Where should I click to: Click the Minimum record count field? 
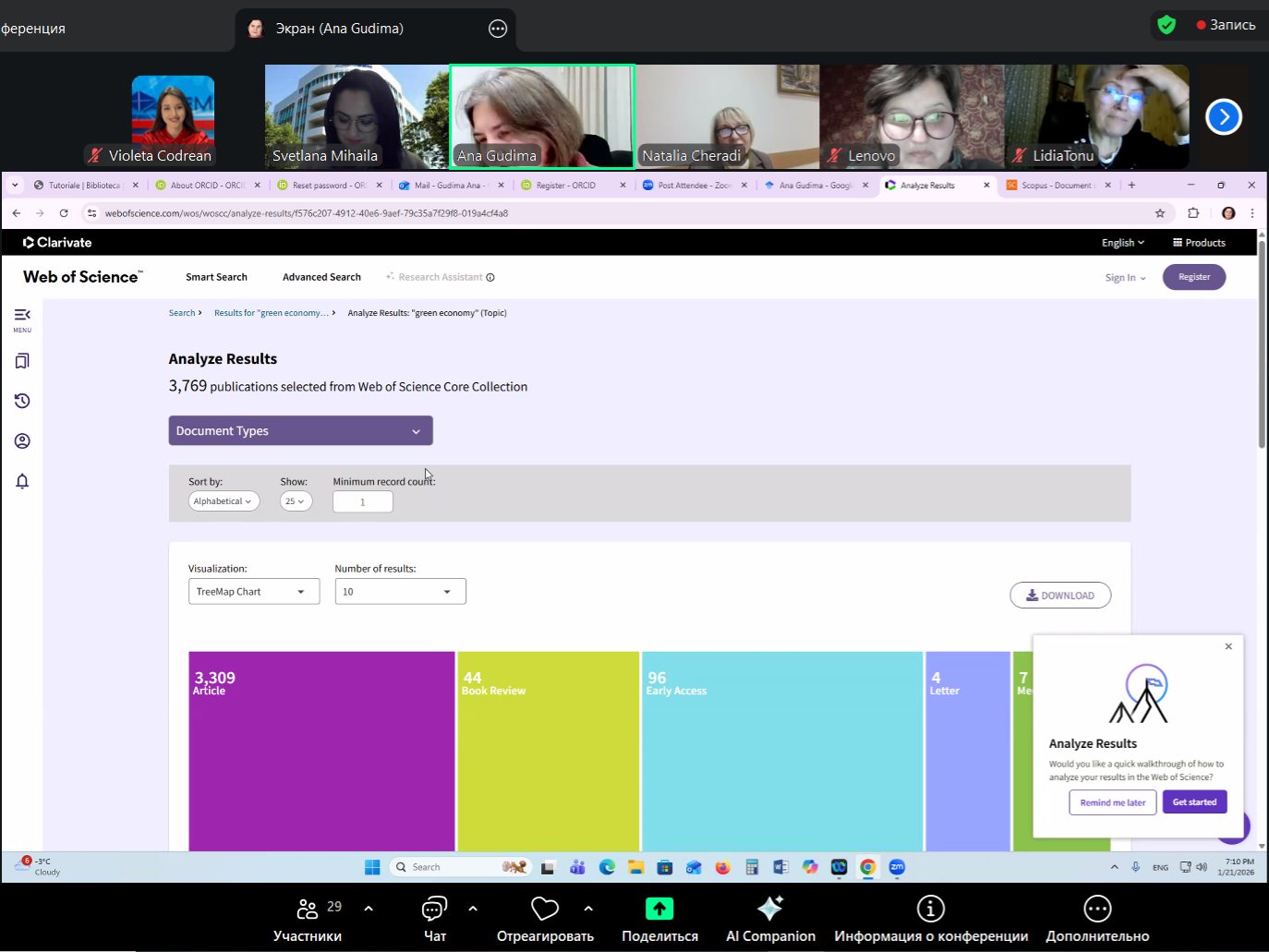362,502
